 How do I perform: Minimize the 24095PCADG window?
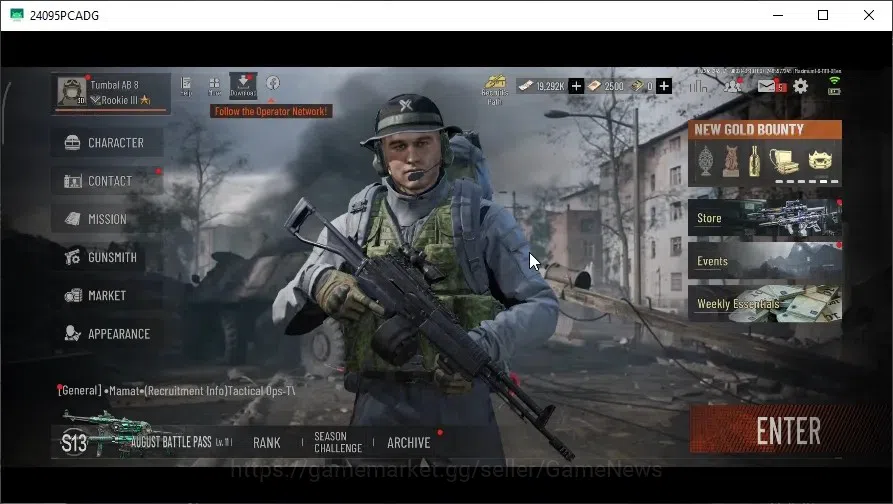[778, 15]
